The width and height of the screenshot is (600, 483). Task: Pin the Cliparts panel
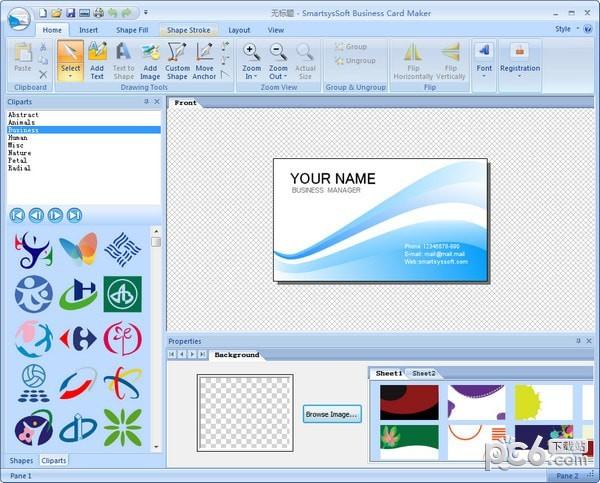pyautogui.click(x=146, y=101)
